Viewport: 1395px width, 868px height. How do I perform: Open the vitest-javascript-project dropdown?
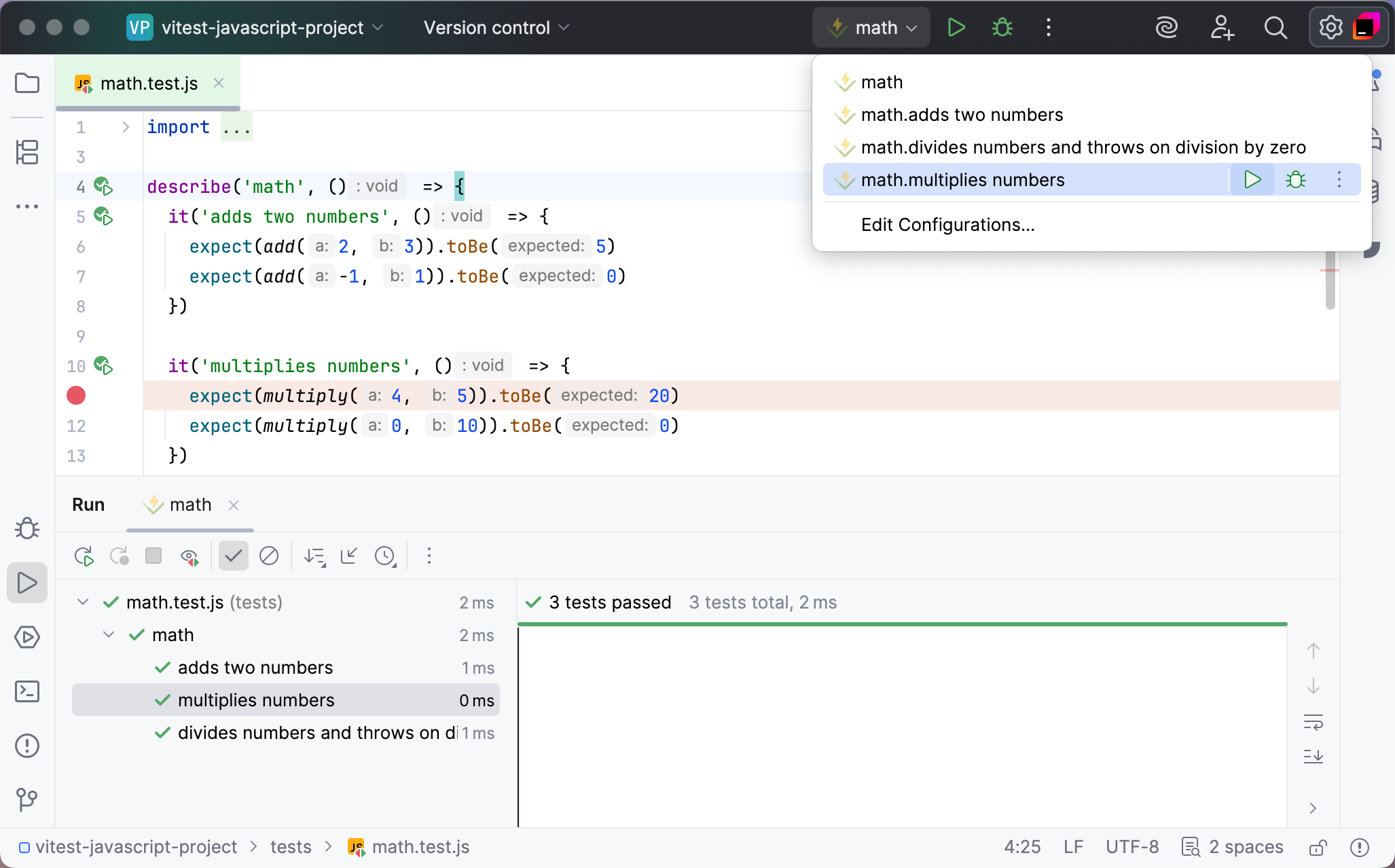263,28
